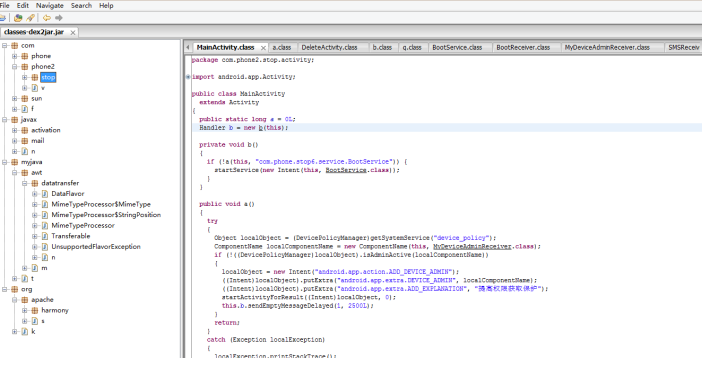Unfold the import statements in code
702x367 pixels.
click(x=188, y=77)
